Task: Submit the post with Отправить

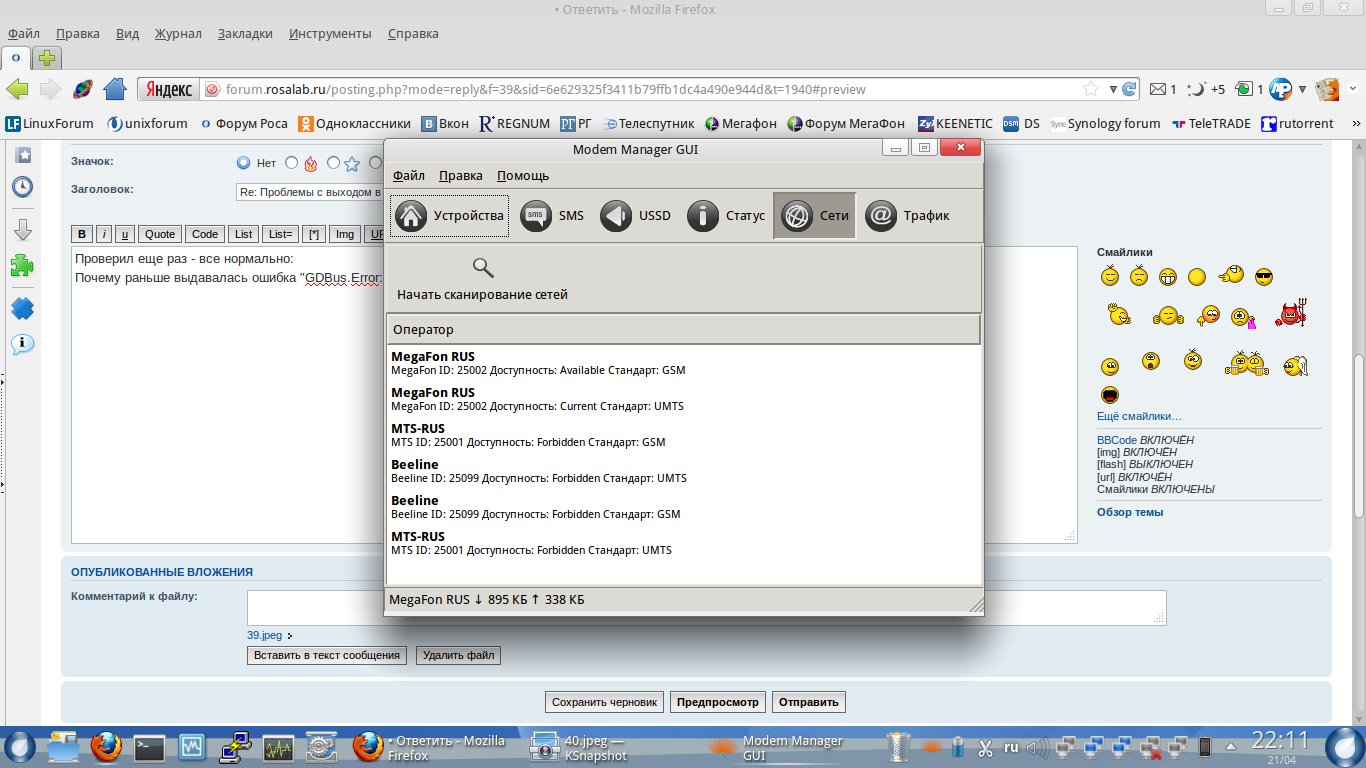Action: [808, 702]
